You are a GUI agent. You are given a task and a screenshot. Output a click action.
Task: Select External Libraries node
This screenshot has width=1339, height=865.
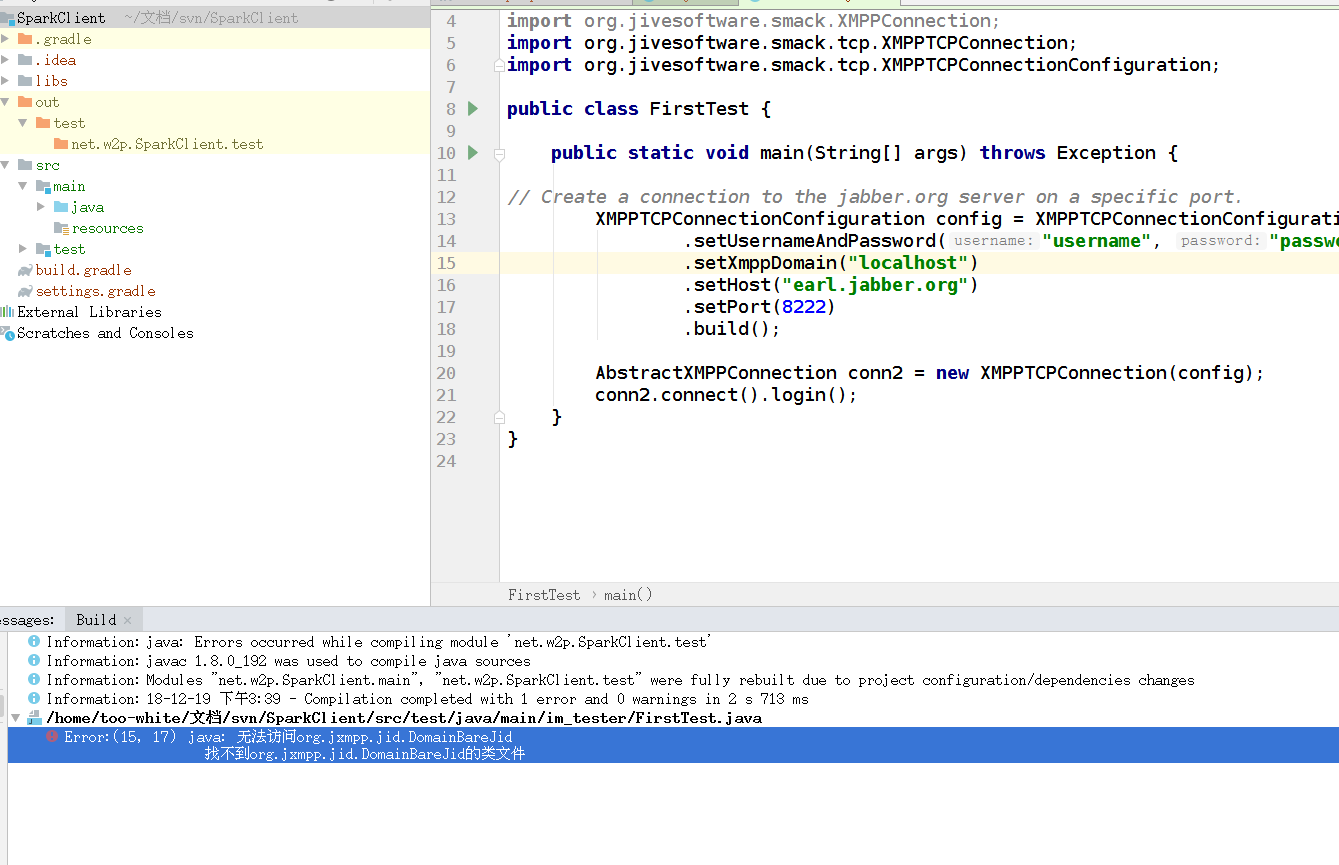[x=89, y=312]
